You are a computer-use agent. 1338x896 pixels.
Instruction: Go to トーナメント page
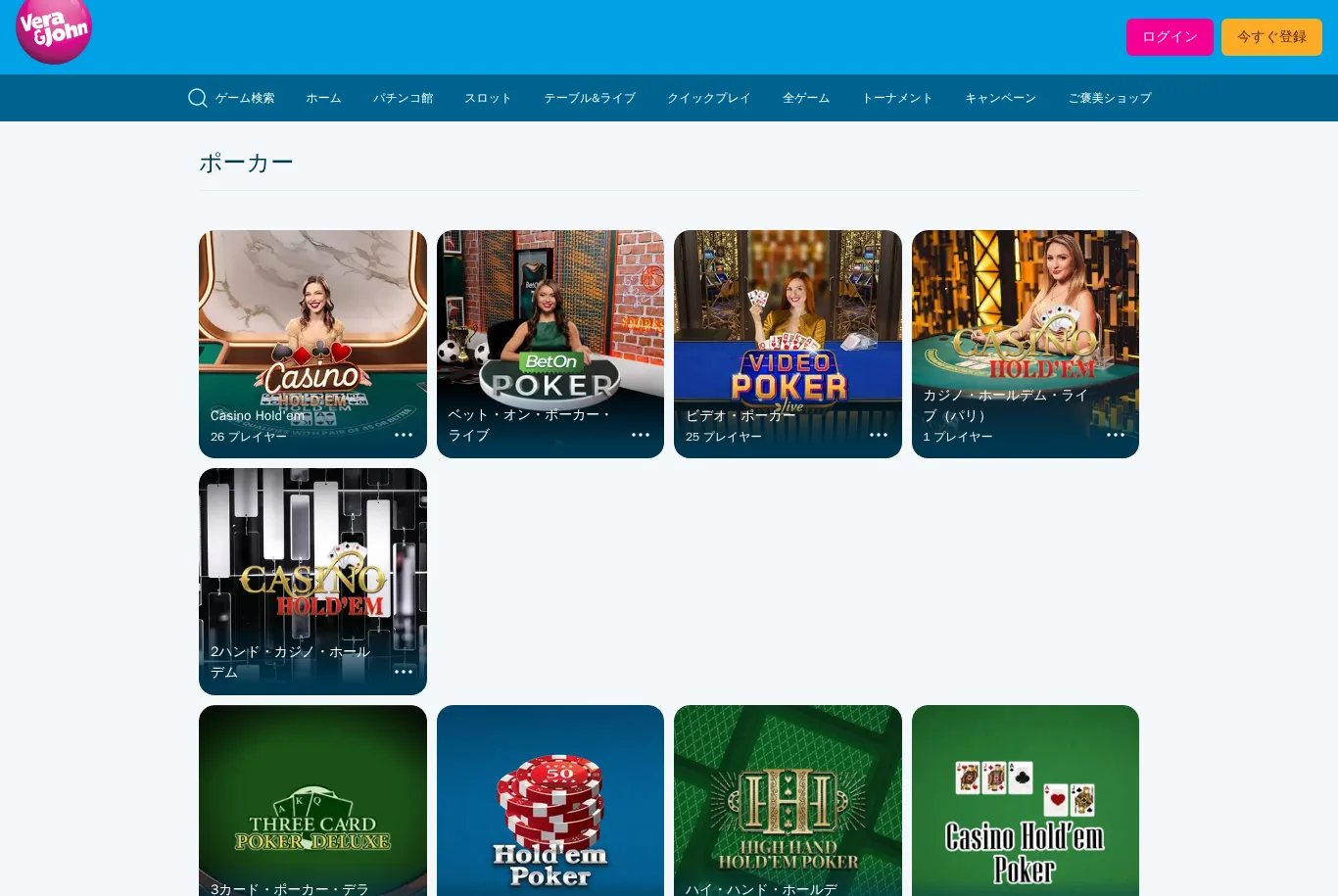[897, 98]
